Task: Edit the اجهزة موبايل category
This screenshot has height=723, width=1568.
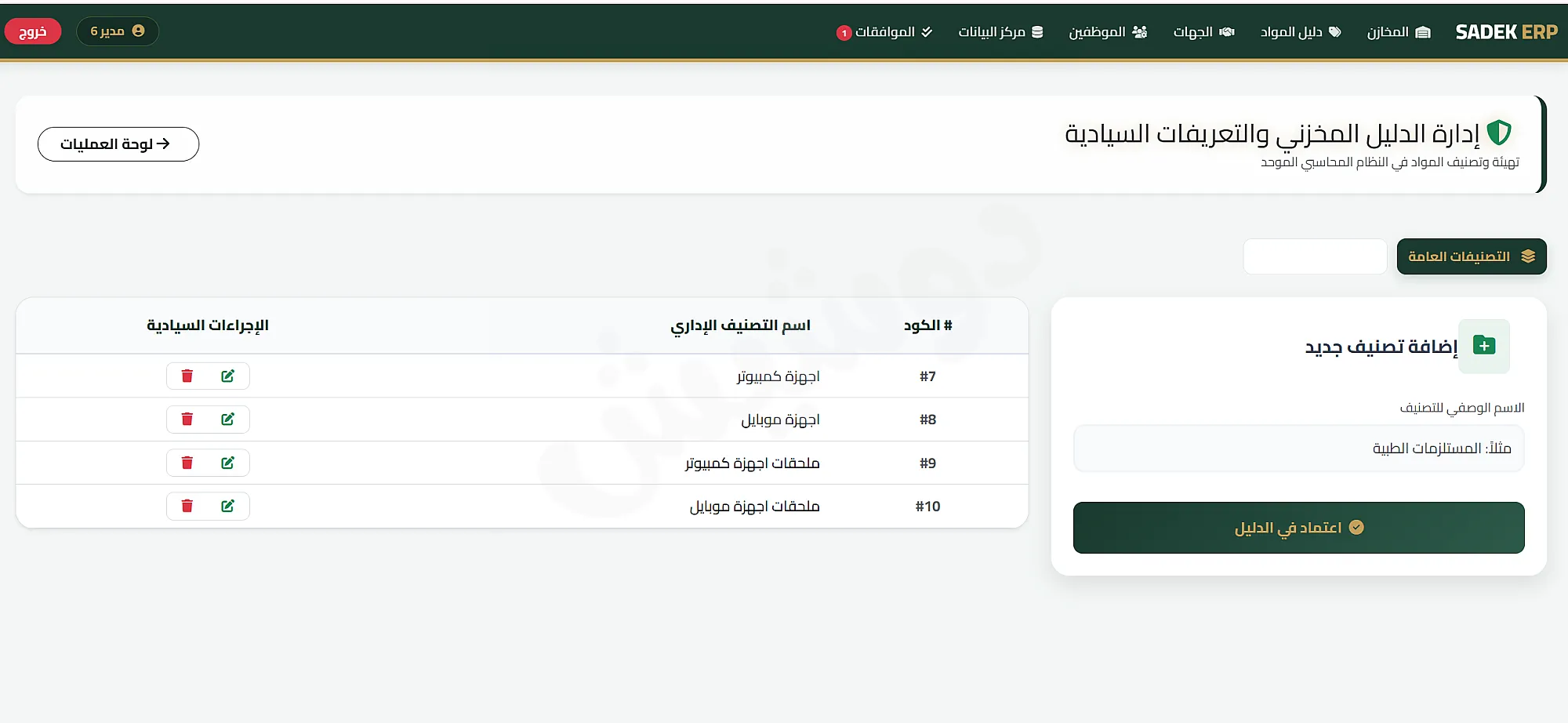Action: [227, 420]
